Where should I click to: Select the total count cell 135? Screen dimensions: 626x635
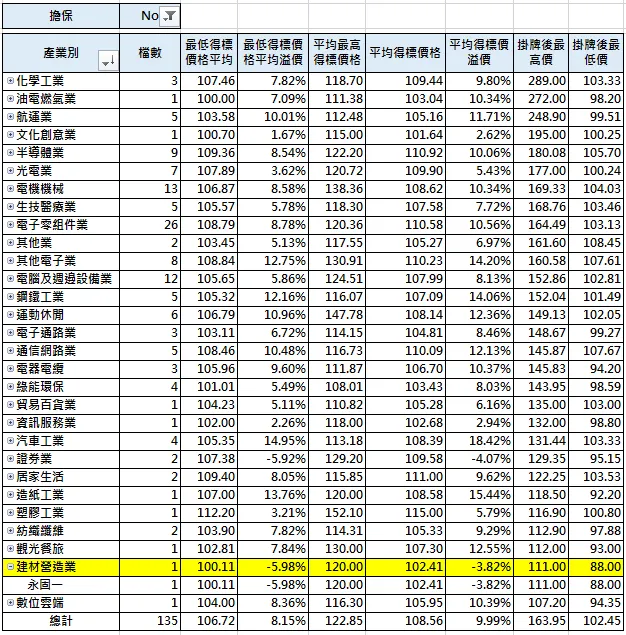(150, 621)
